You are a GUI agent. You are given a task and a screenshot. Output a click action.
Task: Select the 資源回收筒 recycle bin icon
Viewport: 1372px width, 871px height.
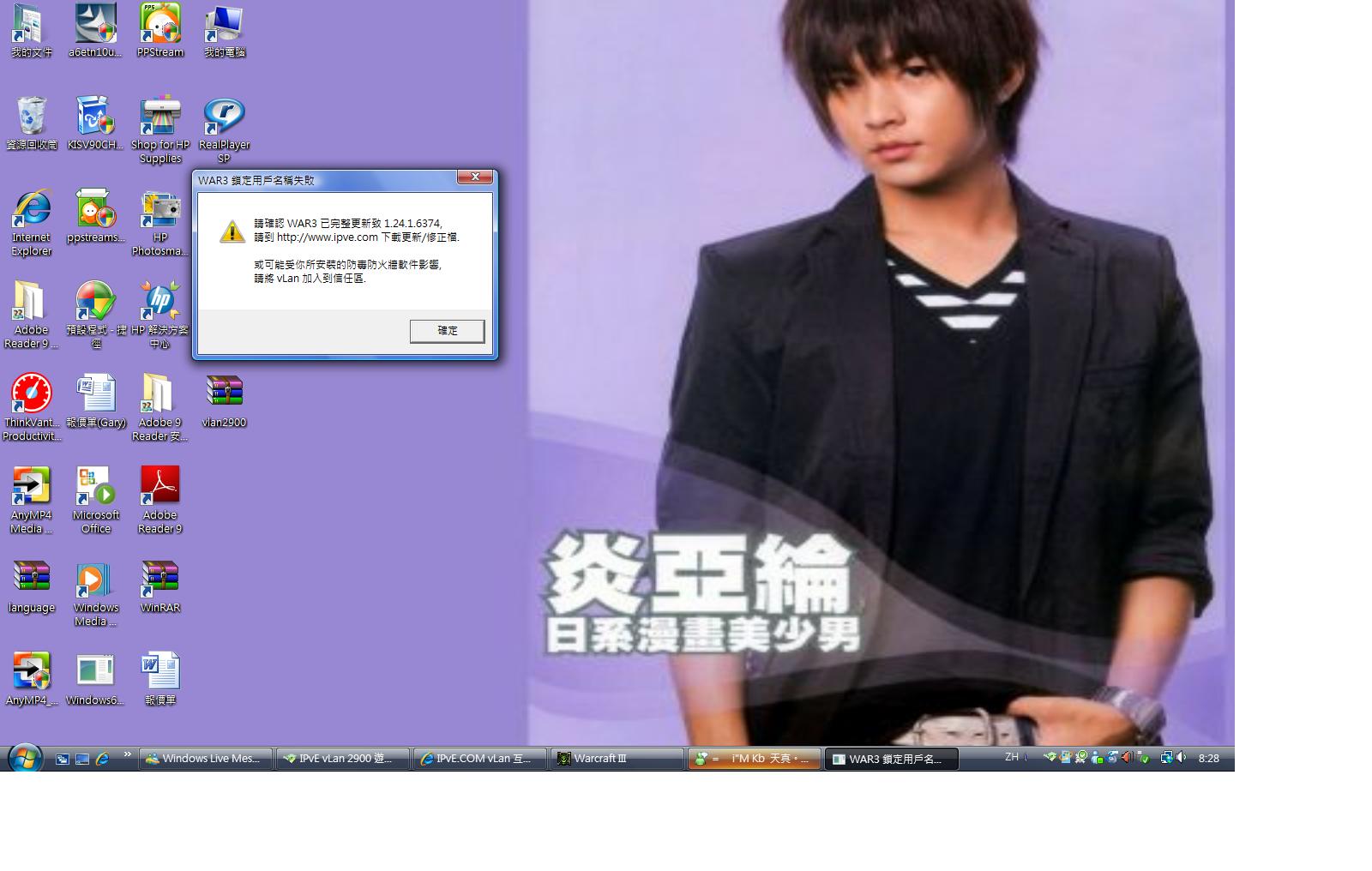31,123
